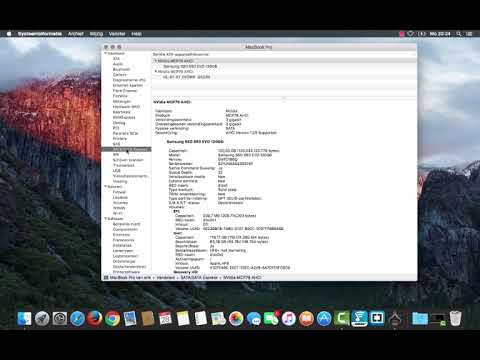Open the Trash in the Dock
Image resolution: width=480 pixels, height=360 pixels.
pos(455,319)
